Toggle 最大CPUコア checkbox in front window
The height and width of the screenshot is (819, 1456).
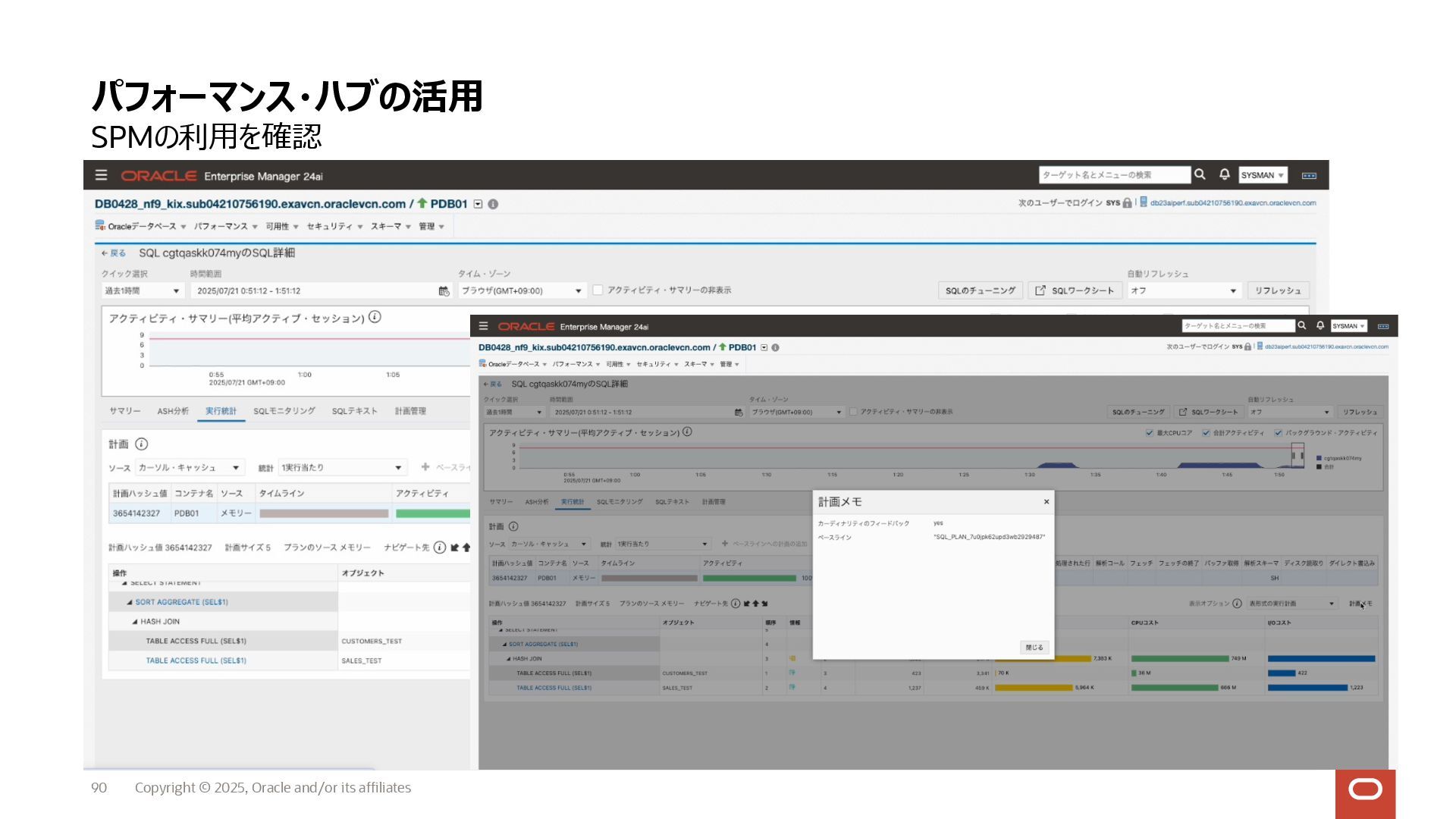coord(1150,433)
